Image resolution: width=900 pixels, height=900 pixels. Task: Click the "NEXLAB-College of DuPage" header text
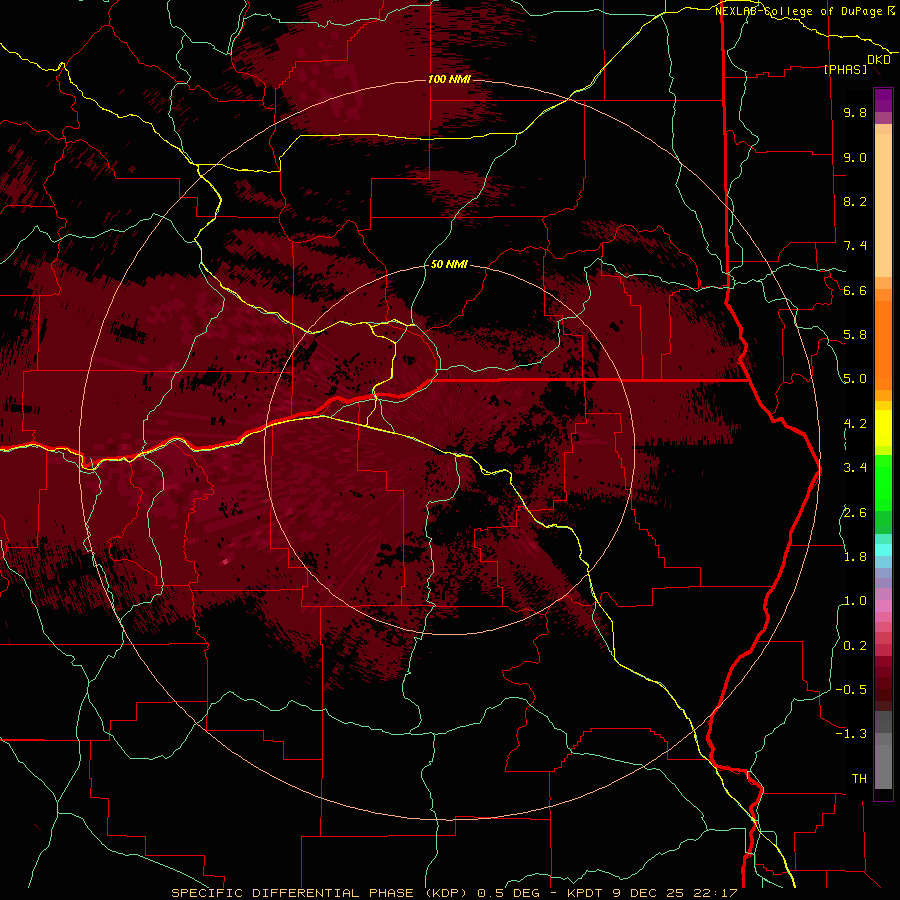pyautogui.click(x=798, y=11)
